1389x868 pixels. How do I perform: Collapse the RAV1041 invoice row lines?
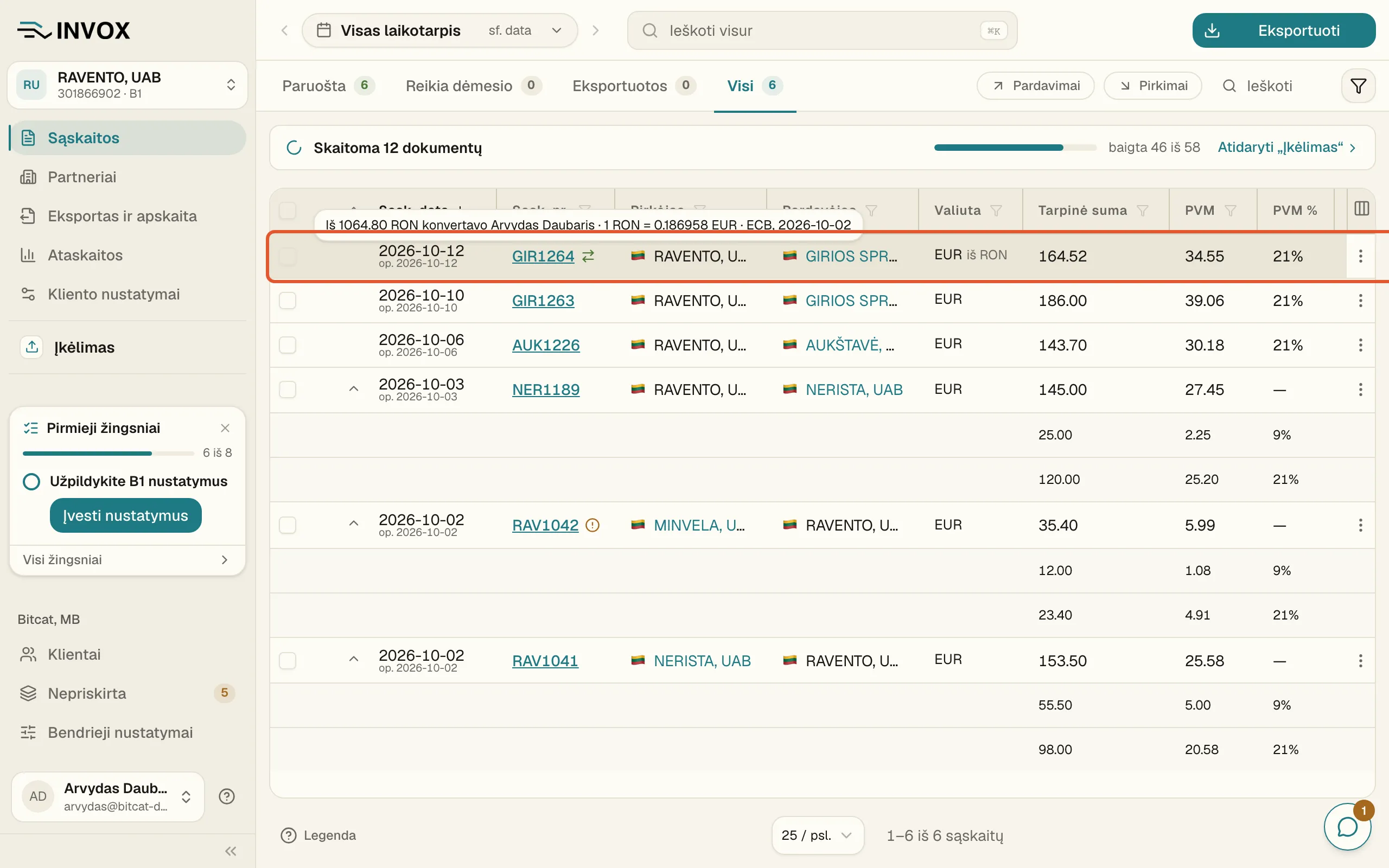[x=354, y=659]
